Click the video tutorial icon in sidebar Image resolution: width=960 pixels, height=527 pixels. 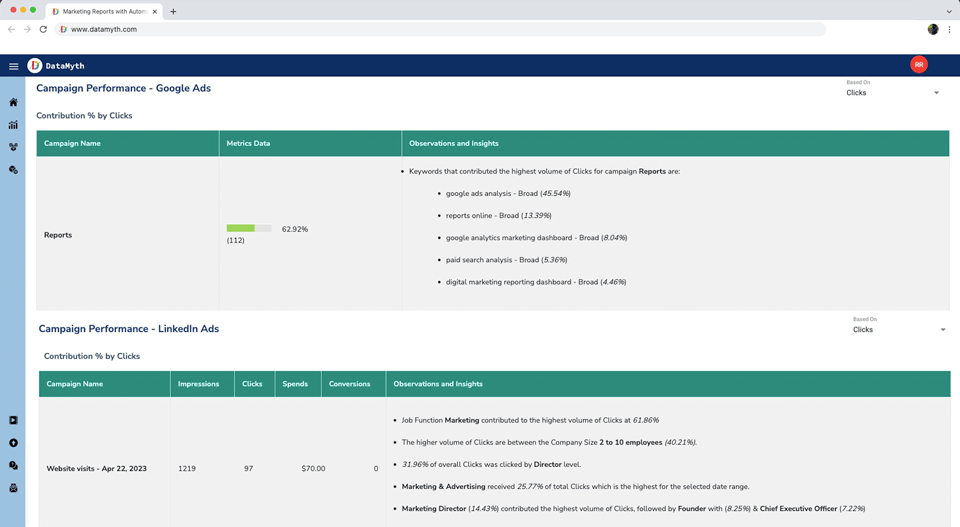pos(13,420)
